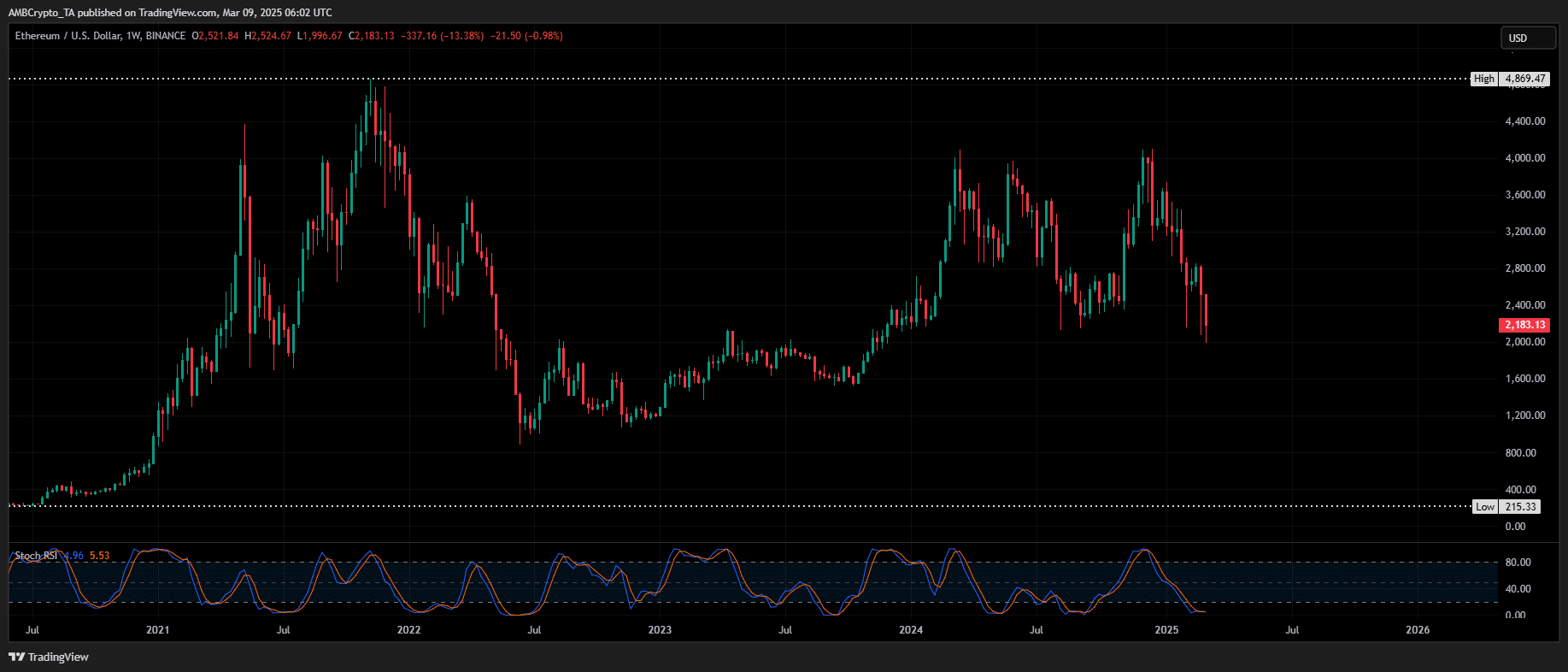Click the 2022 time axis marker
Screen dimensions: 1568x672
click(x=408, y=630)
